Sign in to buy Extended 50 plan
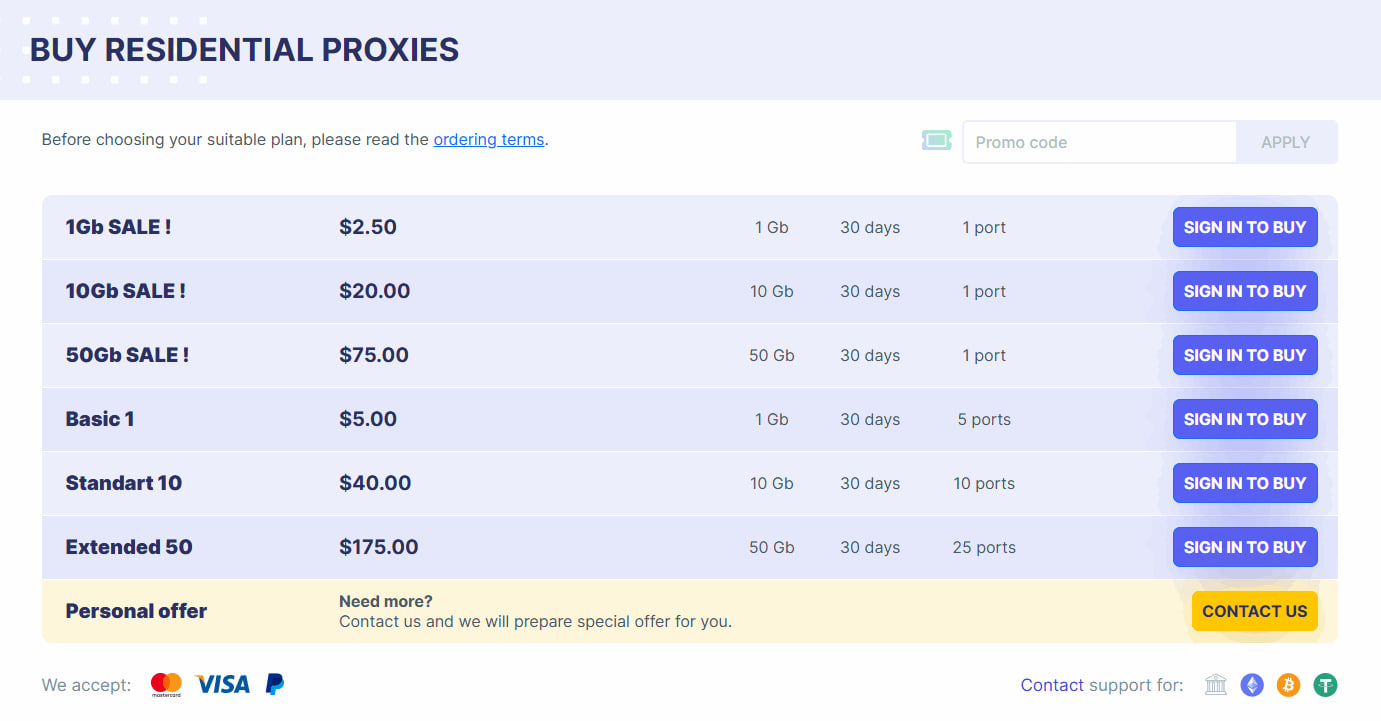Viewport: 1381px width, 721px height. tap(1244, 547)
